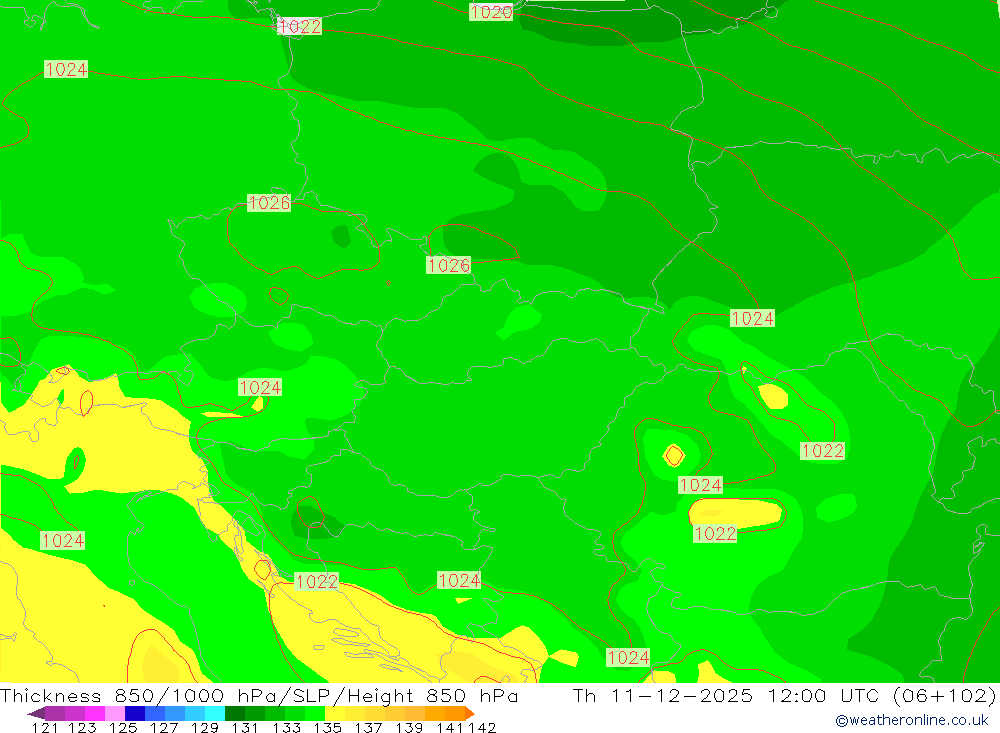The width and height of the screenshot is (1000, 733).
Task: Click the 'Th 11-12-2025 12:00 UTC (06+102)' timestamp
Action: [784, 695]
